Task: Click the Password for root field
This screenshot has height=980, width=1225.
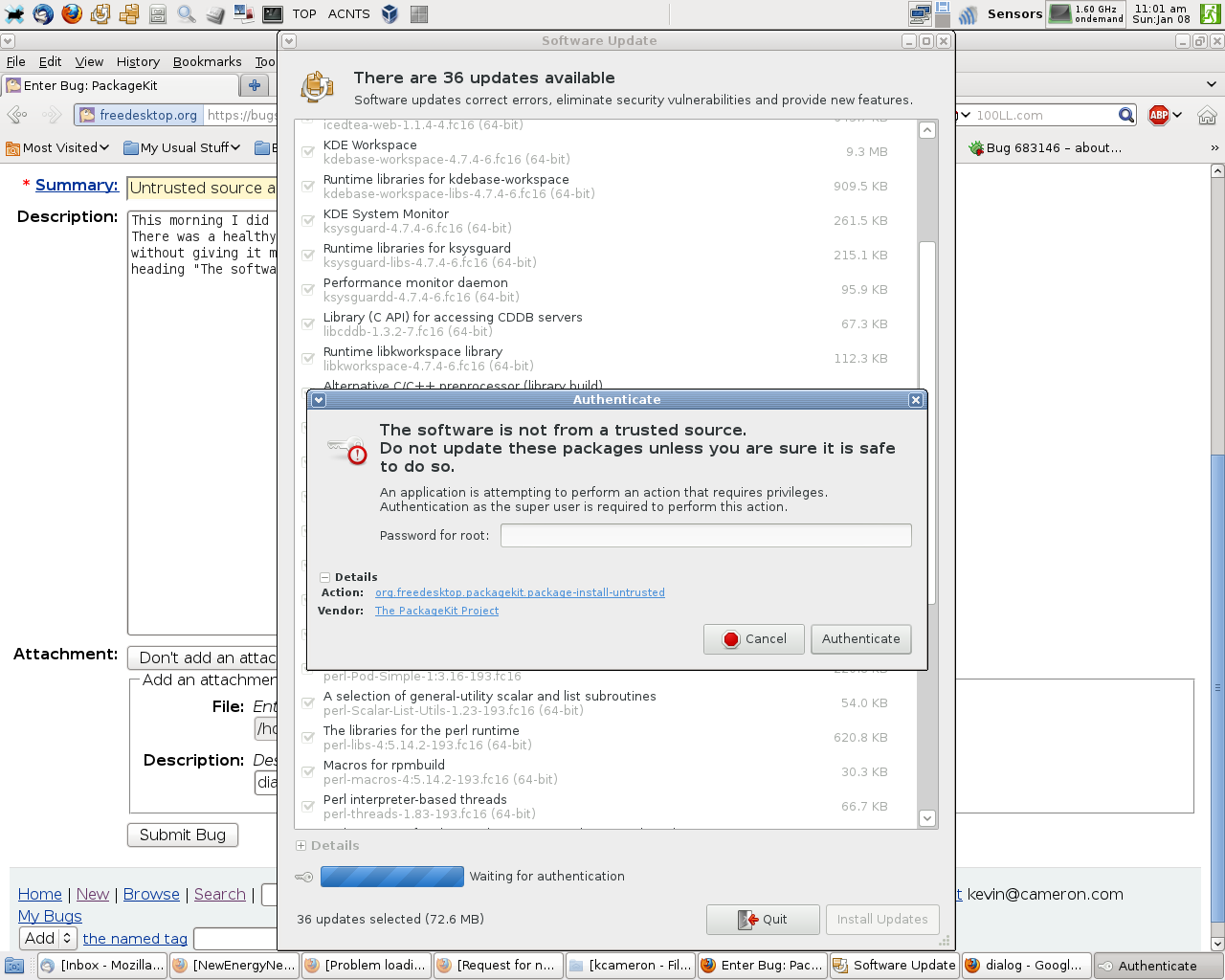Action: click(x=705, y=535)
